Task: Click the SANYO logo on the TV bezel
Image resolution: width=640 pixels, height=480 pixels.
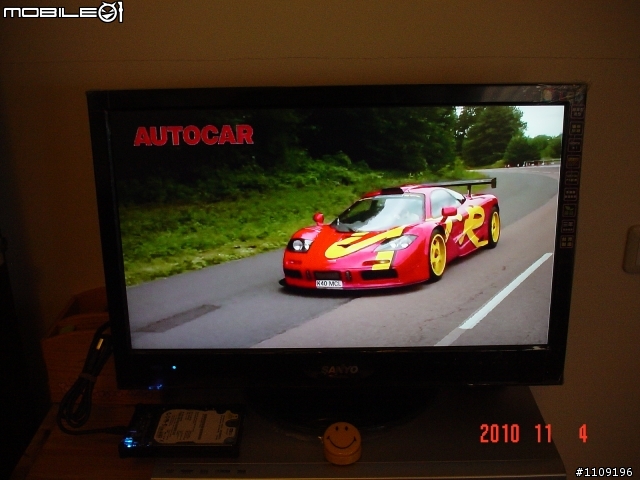Action: 339,370
